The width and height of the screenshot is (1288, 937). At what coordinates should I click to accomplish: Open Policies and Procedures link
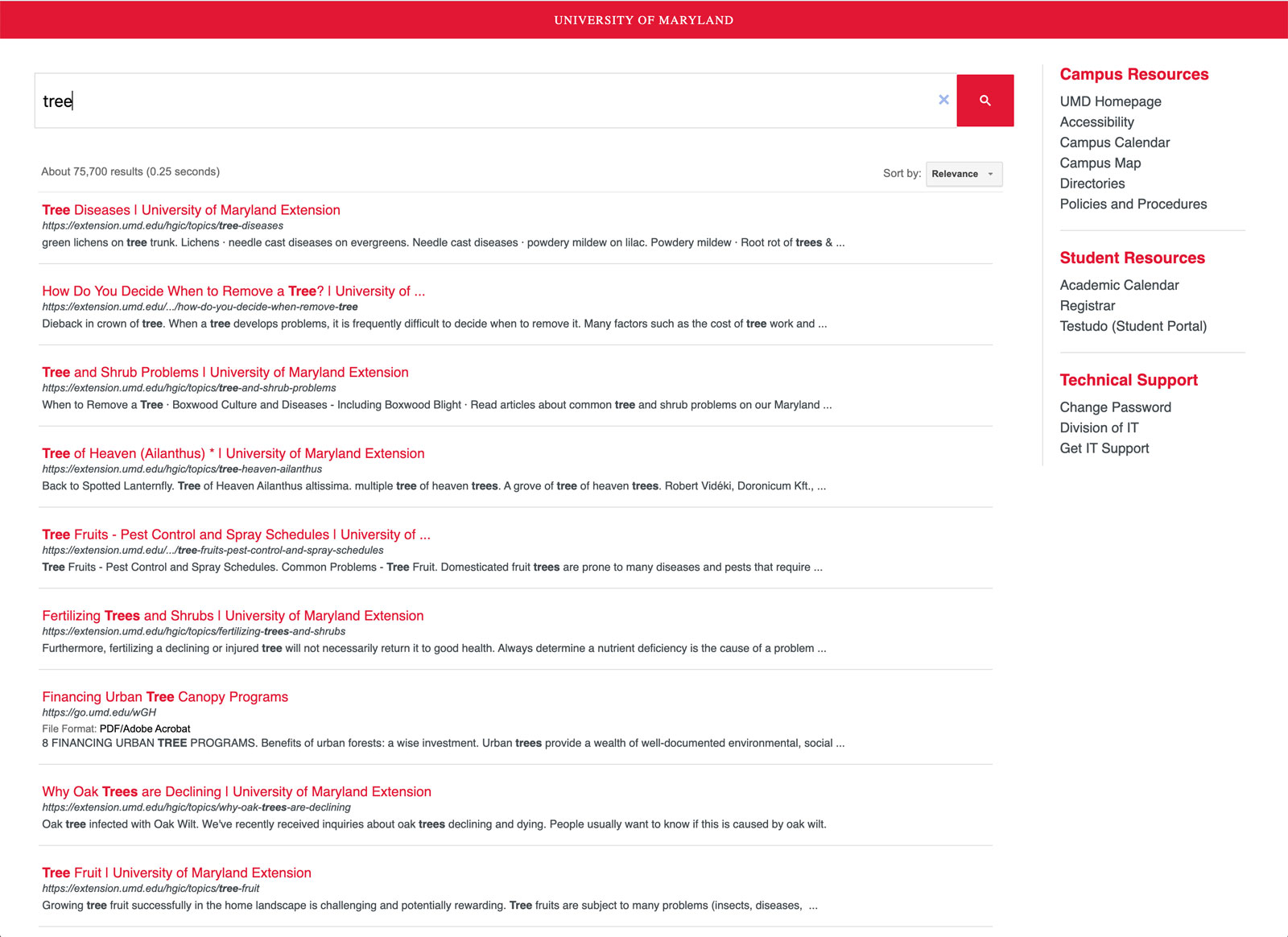(1133, 204)
